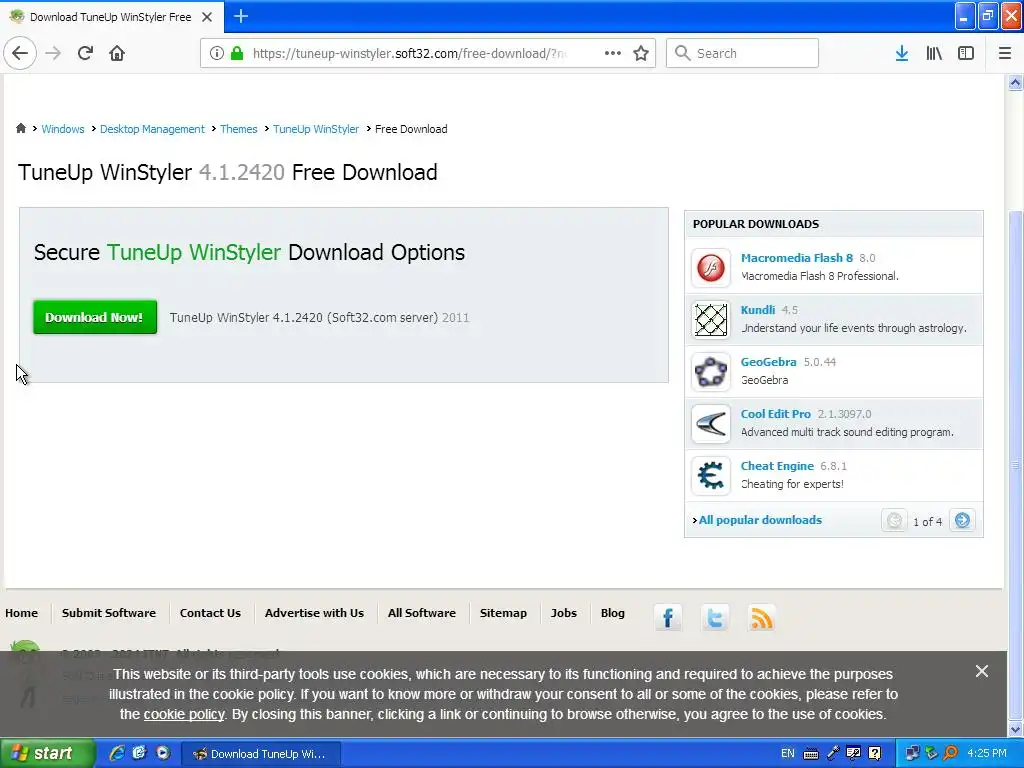Open the RSS feed icon
Image resolution: width=1024 pixels, height=768 pixels.
761,617
